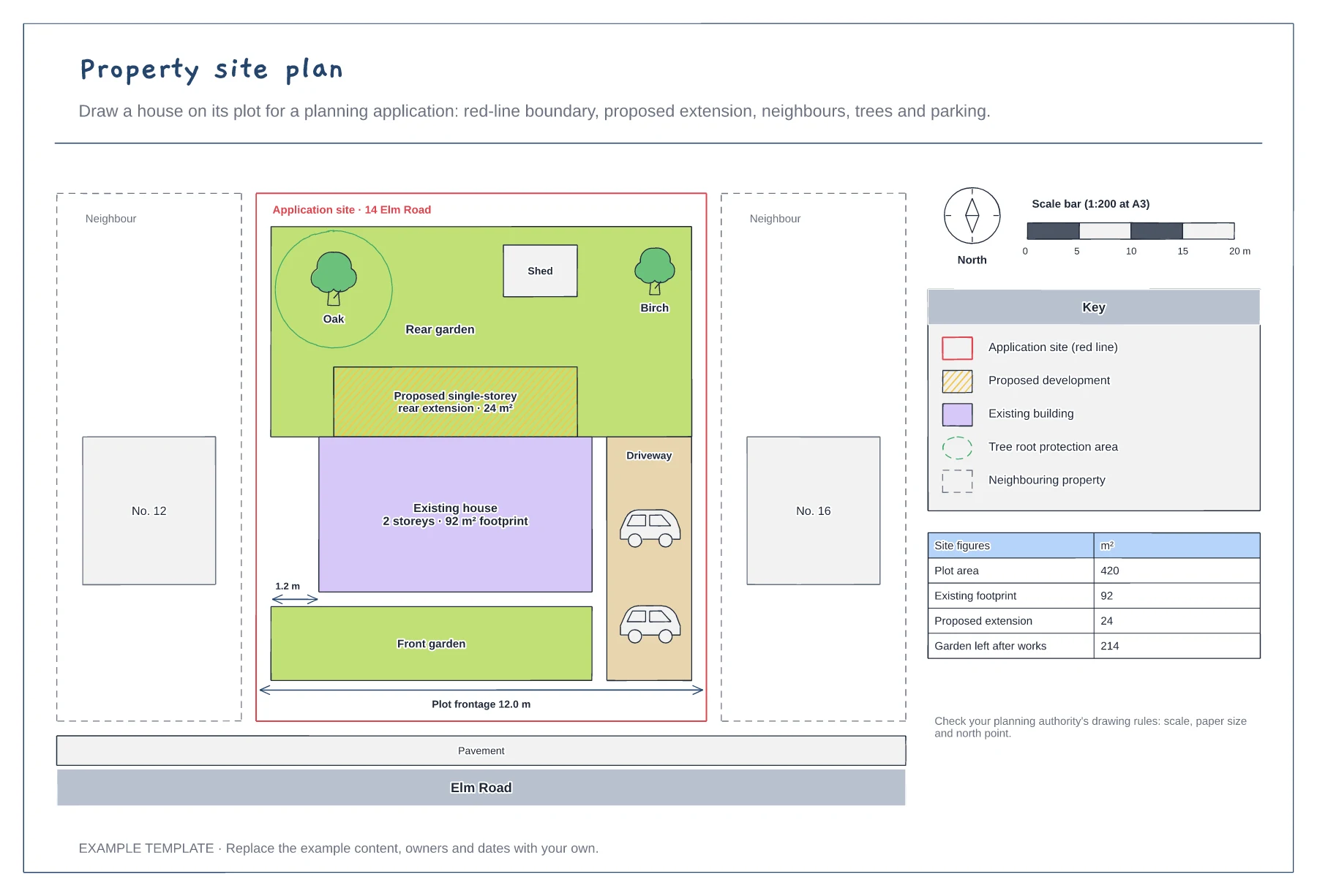The height and width of the screenshot is (896, 1317).
Task: Click the 1.2 m dimension arrow
Action: coord(295,599)
